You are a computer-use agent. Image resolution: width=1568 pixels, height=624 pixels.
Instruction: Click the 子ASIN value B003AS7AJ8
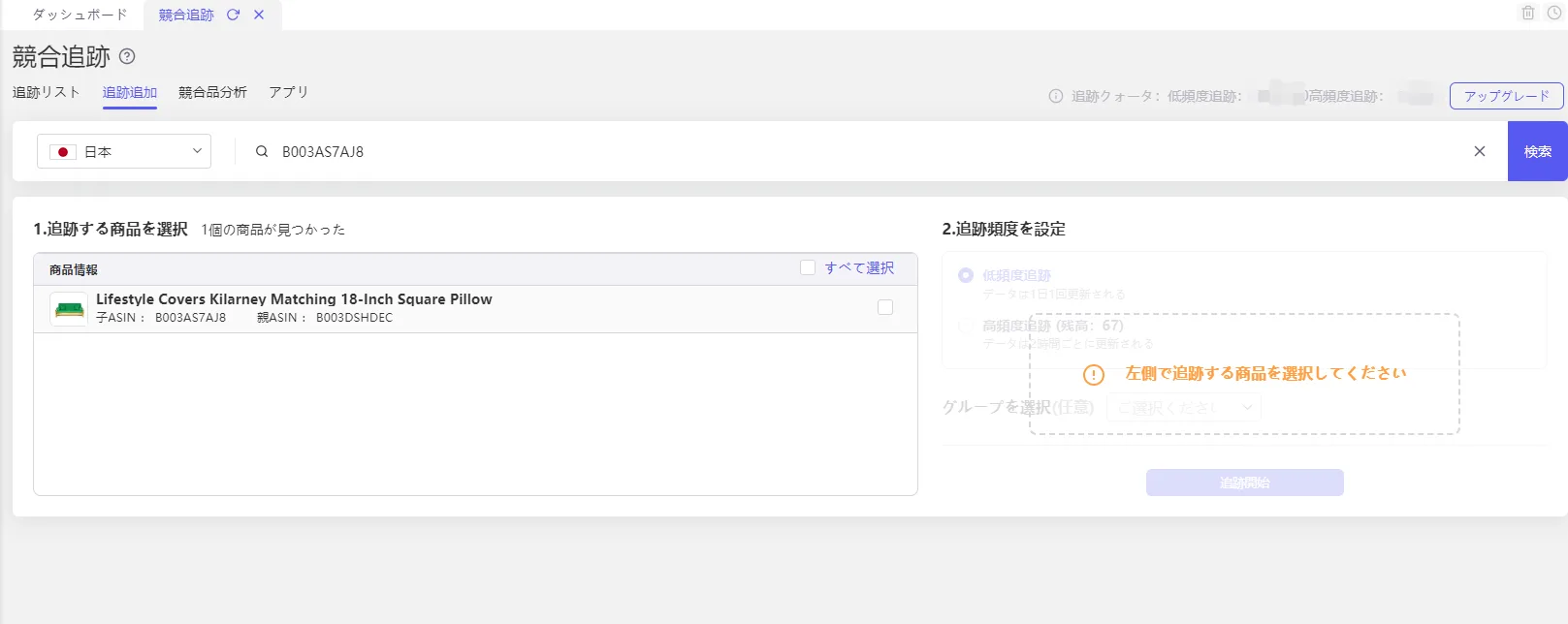(190, 318)
